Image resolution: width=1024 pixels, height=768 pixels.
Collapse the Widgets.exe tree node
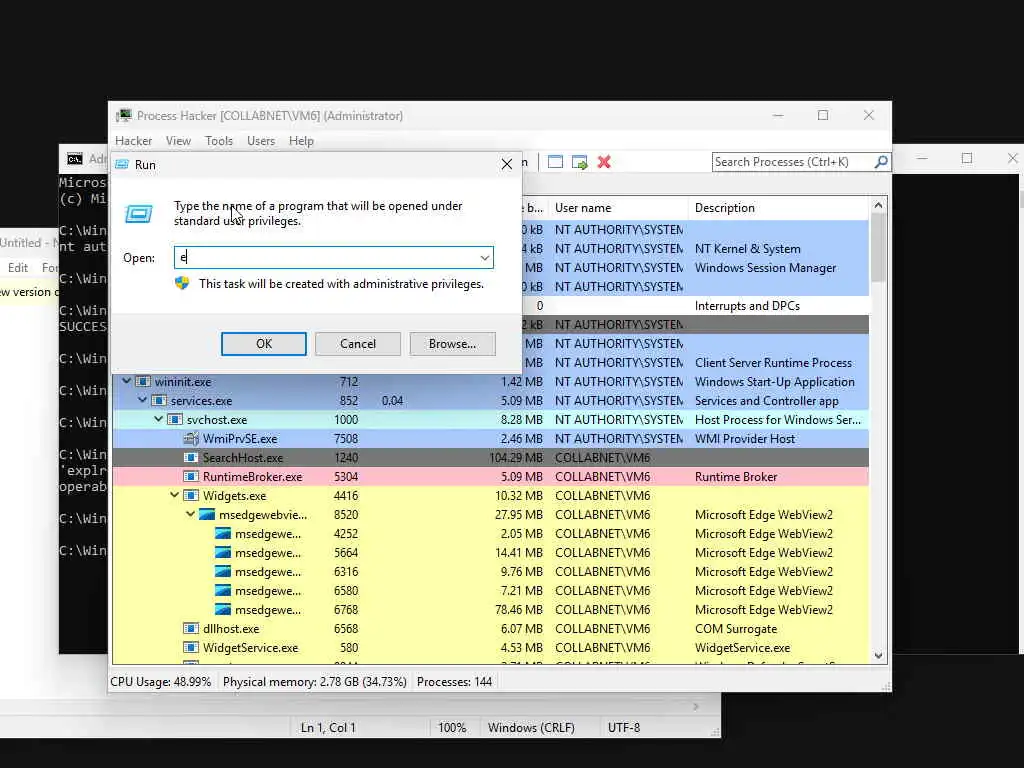click(x=174, y=495)
